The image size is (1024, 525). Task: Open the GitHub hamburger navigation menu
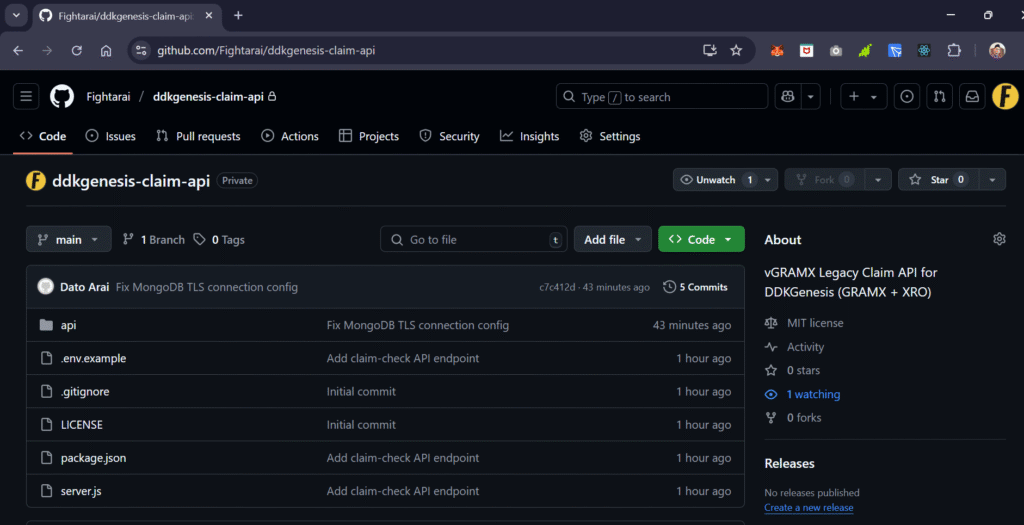(26, 97)
